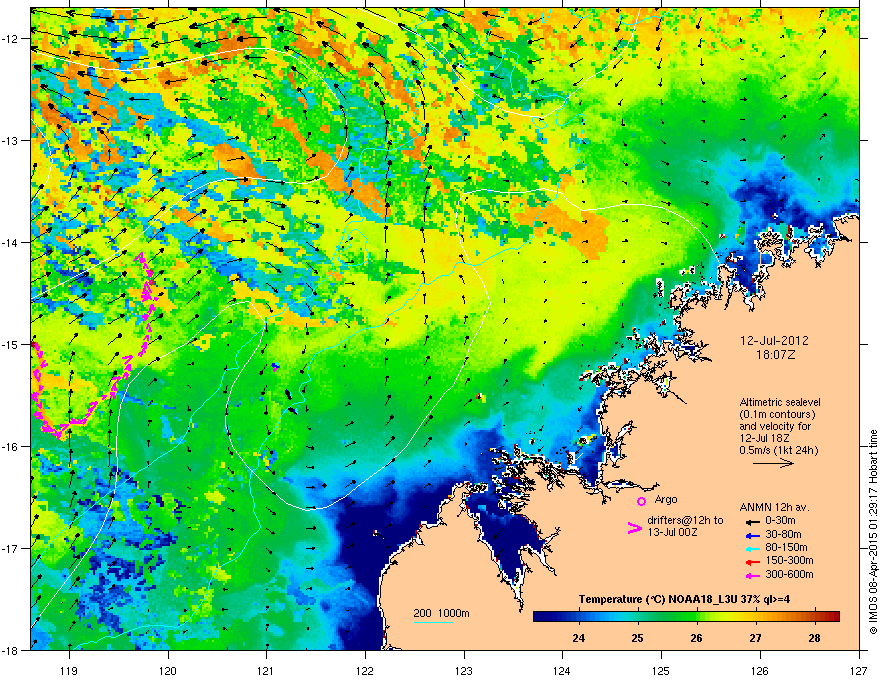This screenshot has height=680, width=880.
Task: Click the latitude axis label -18
Action: [12, 650]
